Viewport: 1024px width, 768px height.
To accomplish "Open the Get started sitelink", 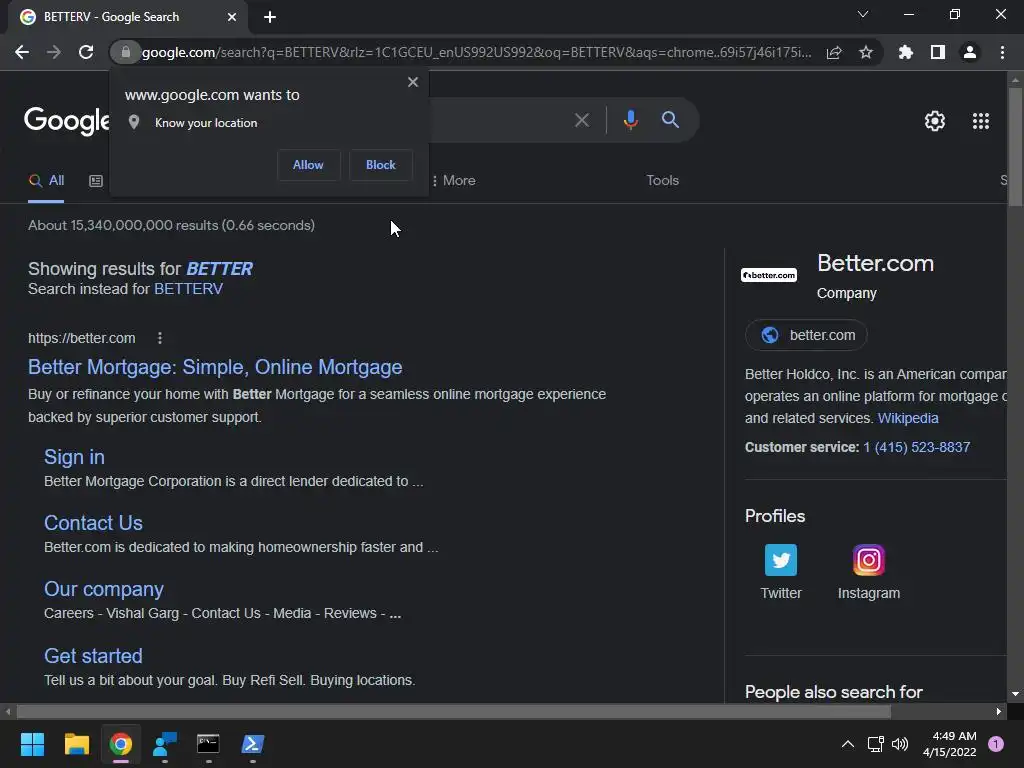I will [93, 656].
